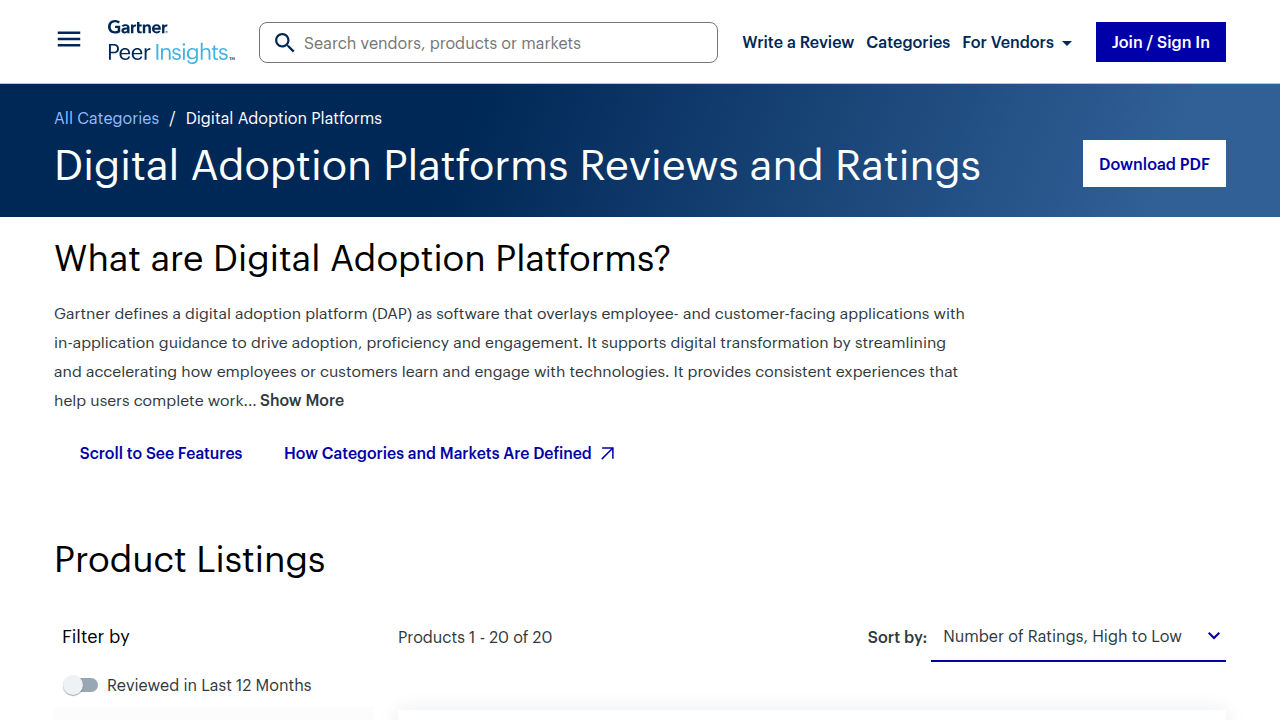Expand the For Vendors dropdown menu
This screenshot has height=720, width=1280.
click(1017, 42)
